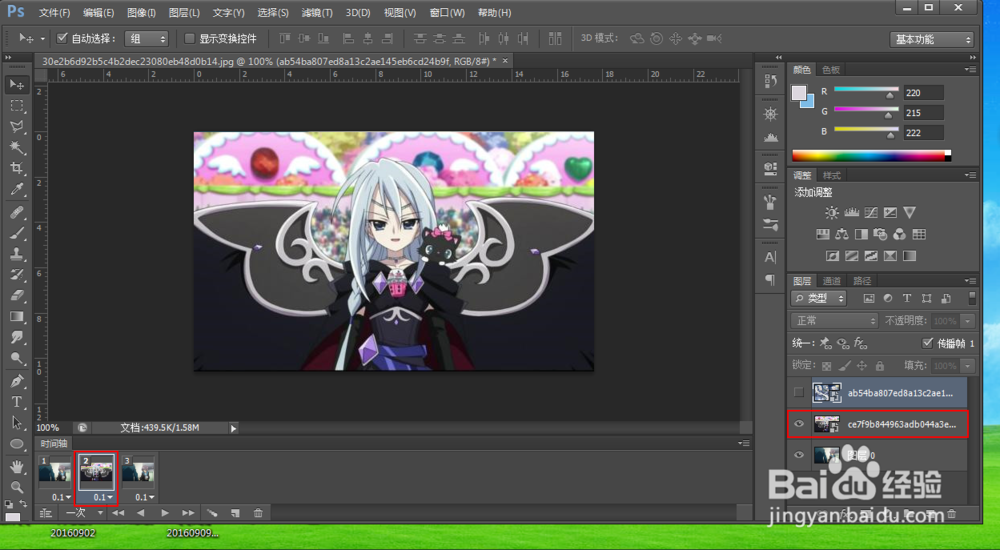
Task: Add a Curves adjustment
Action: click(871, 212)
